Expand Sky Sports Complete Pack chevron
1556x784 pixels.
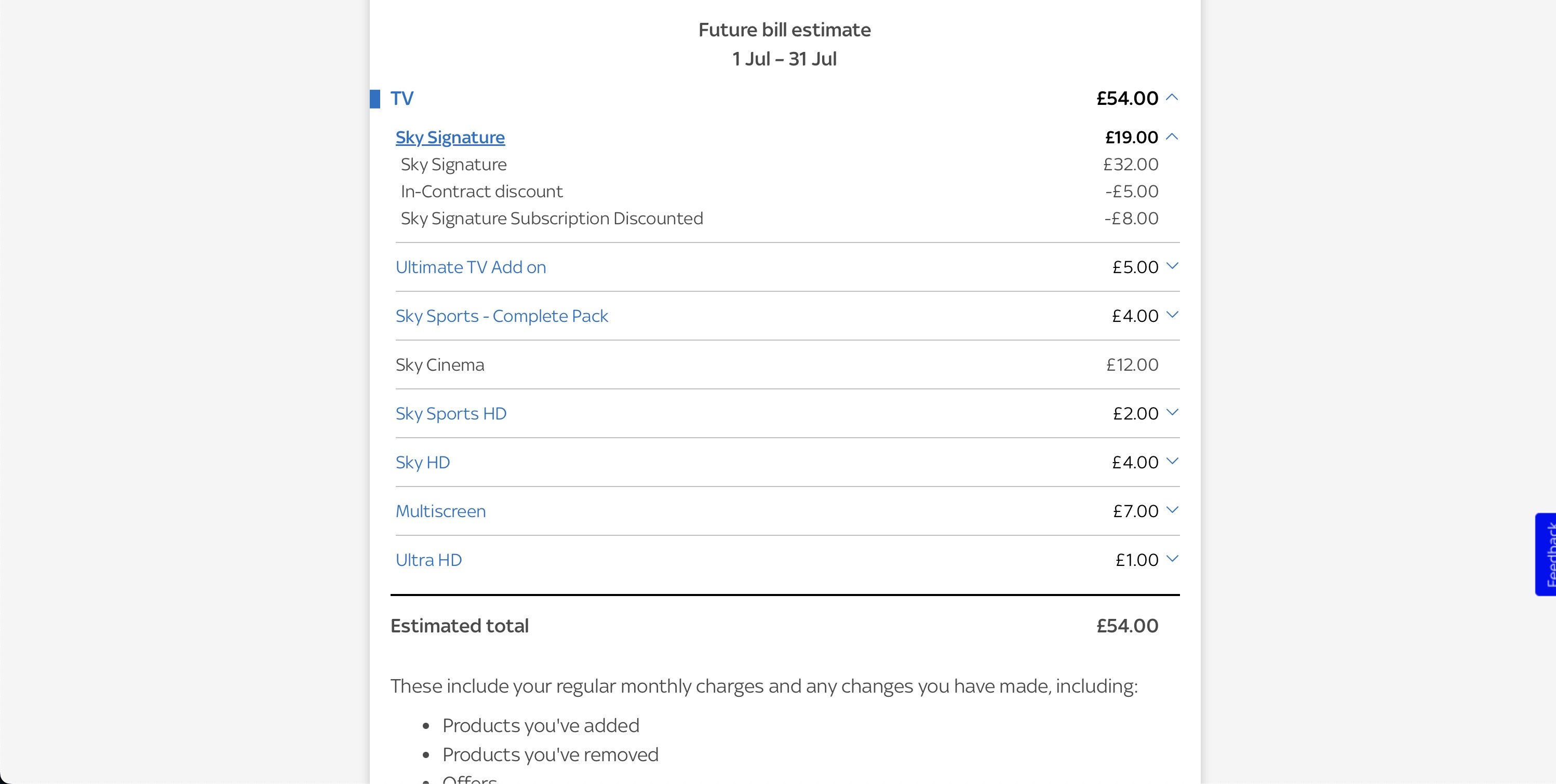tap(1171, 315)
